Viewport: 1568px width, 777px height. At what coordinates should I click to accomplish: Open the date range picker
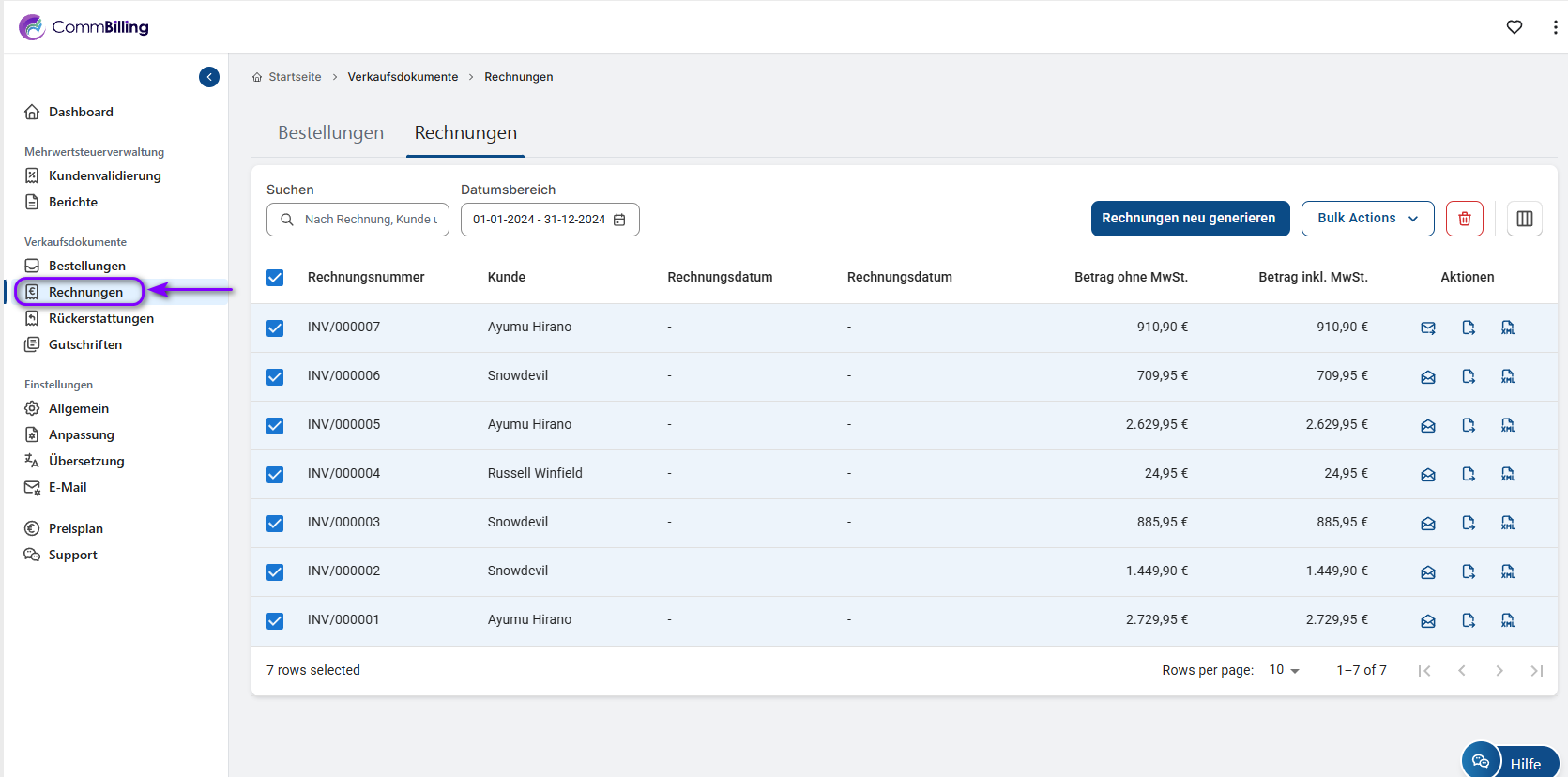coord(549,220)
